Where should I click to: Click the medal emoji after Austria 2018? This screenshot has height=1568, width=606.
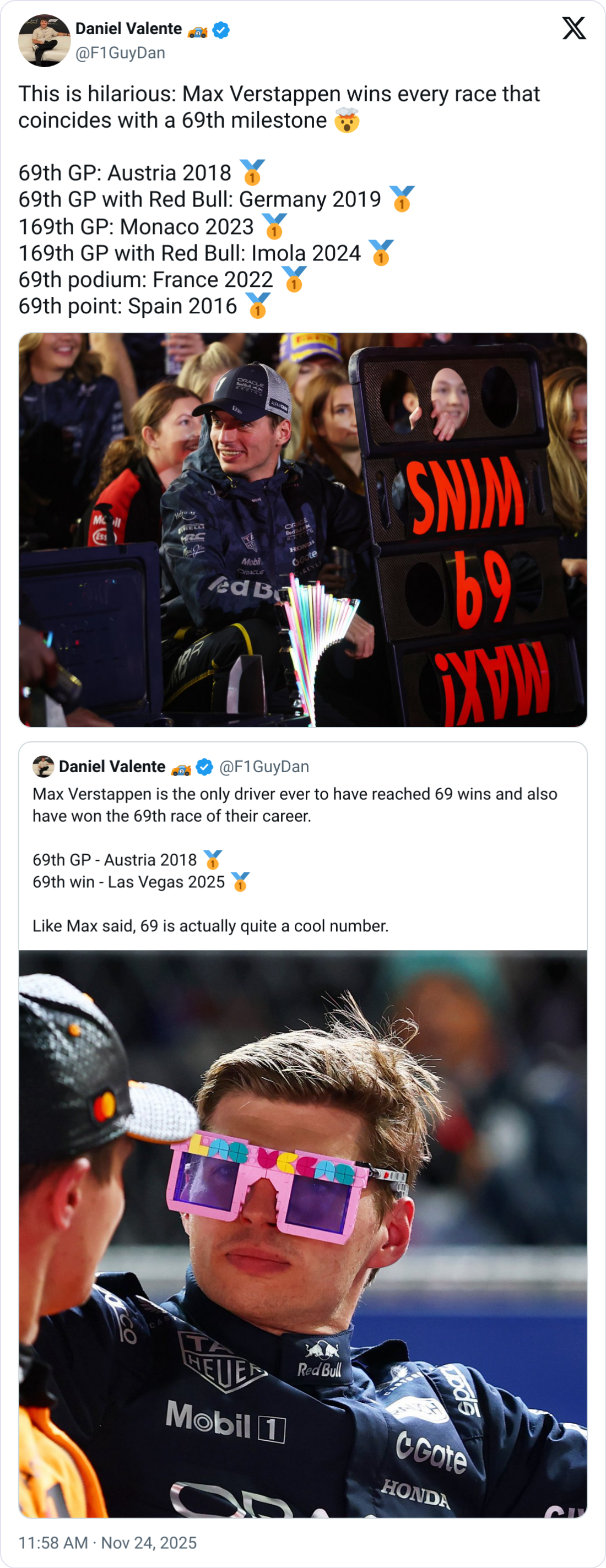[252, 173]
